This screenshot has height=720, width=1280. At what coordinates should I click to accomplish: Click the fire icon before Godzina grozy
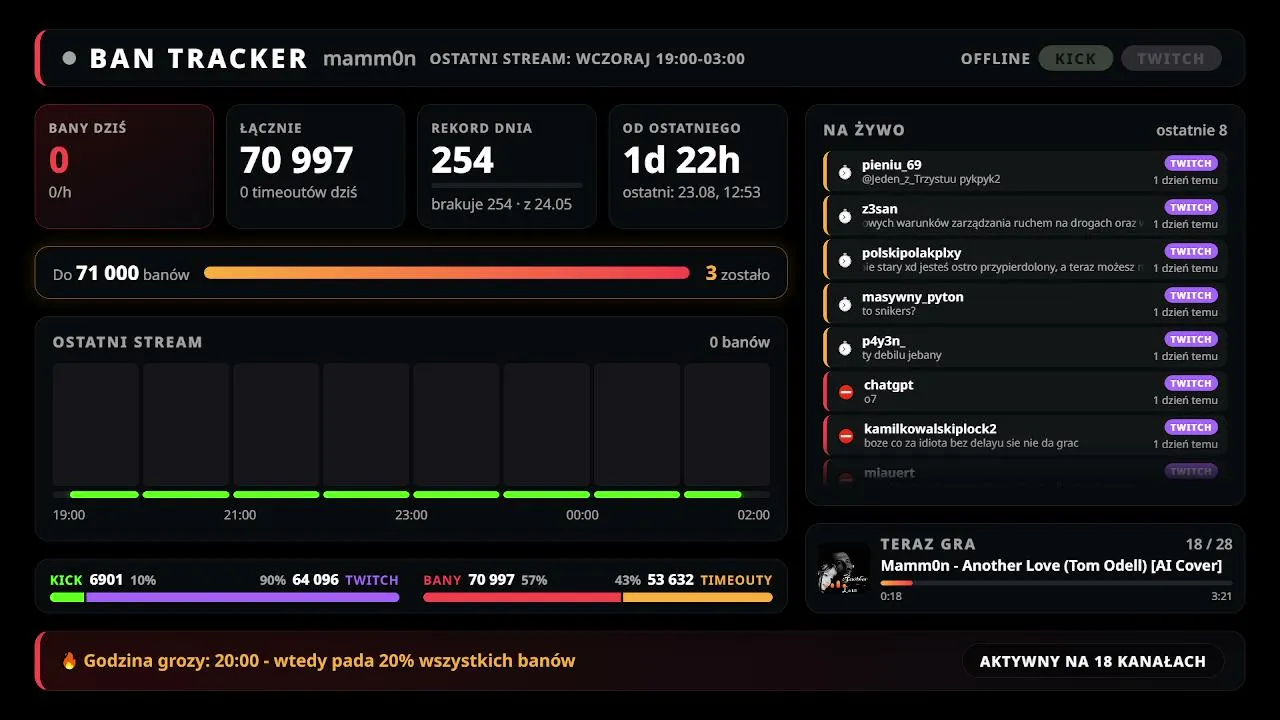pyautogui.click(x=69, y=661)
